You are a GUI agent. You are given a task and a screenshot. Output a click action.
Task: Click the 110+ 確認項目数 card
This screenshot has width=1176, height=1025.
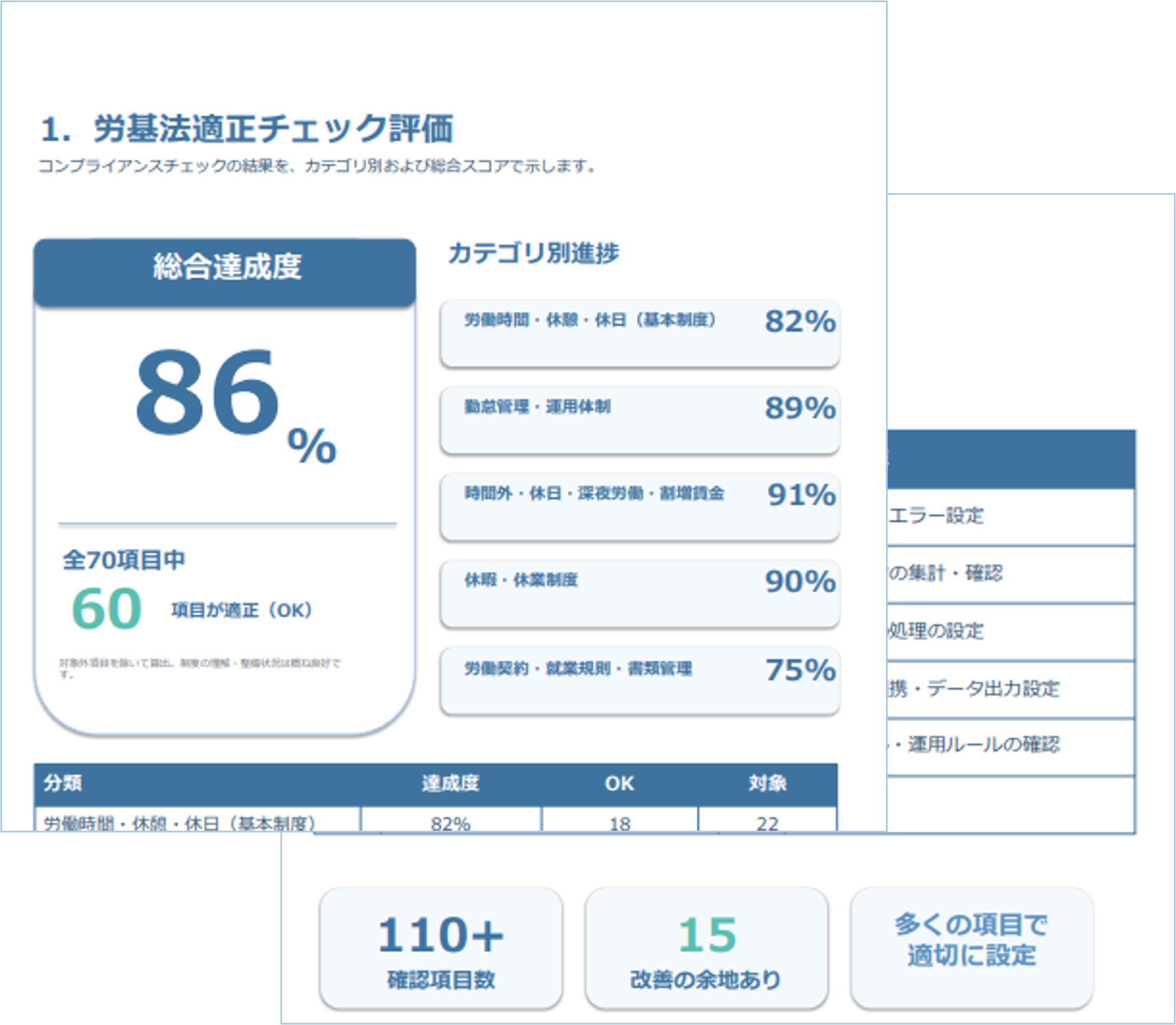(441, 948)
